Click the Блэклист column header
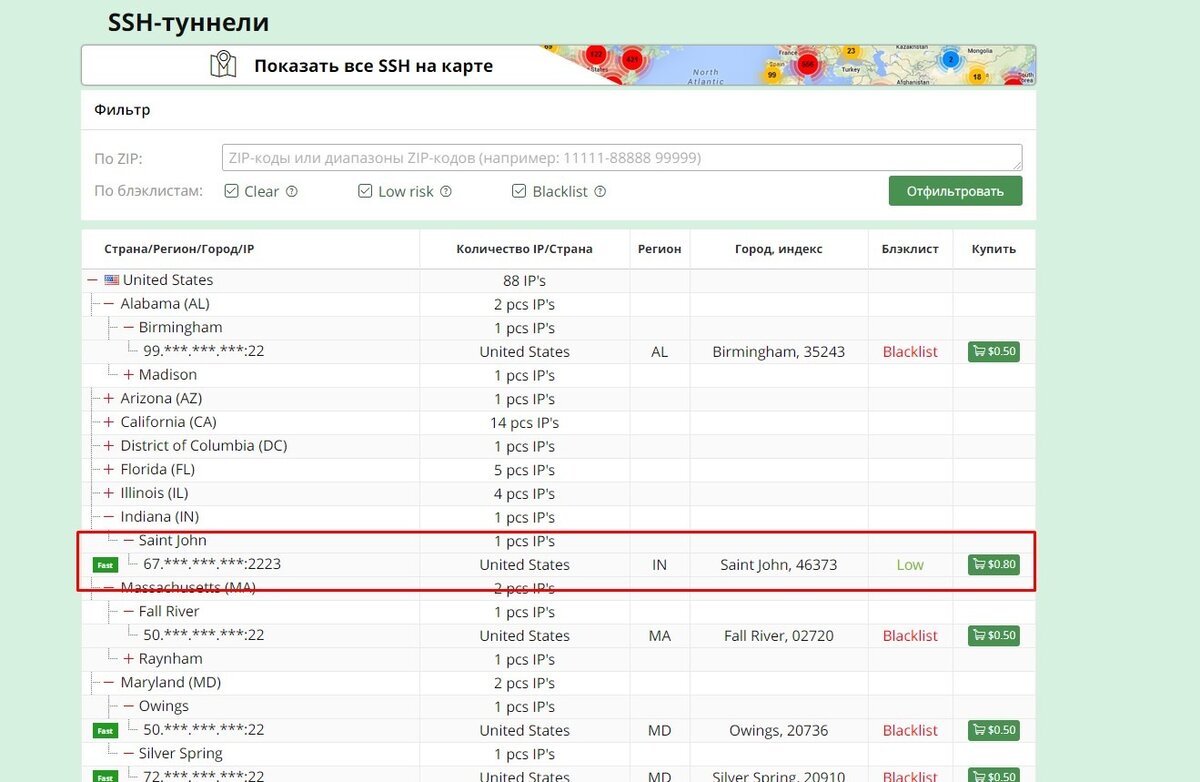 point(910,249)
